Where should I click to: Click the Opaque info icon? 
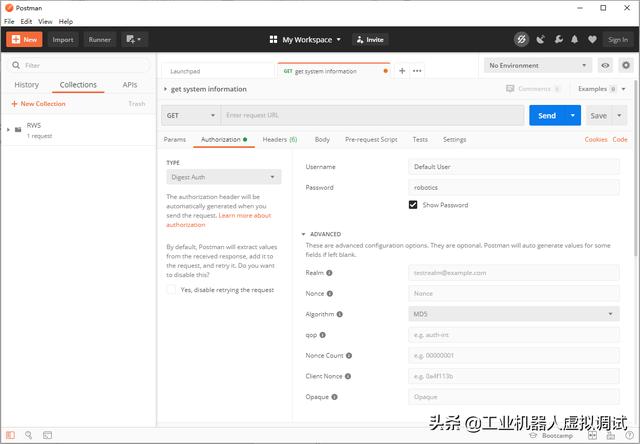point(334,397)
